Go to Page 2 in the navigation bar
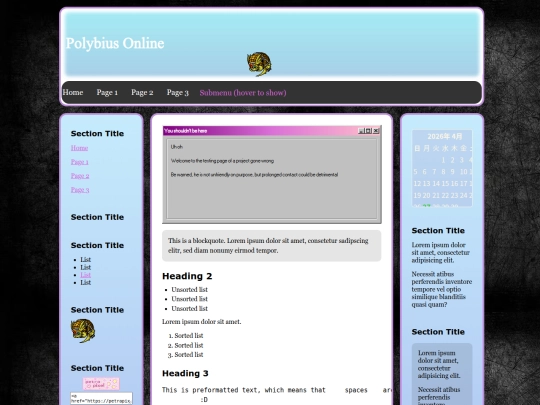Viewport: 540px width, 405px height. pos(142,92)
